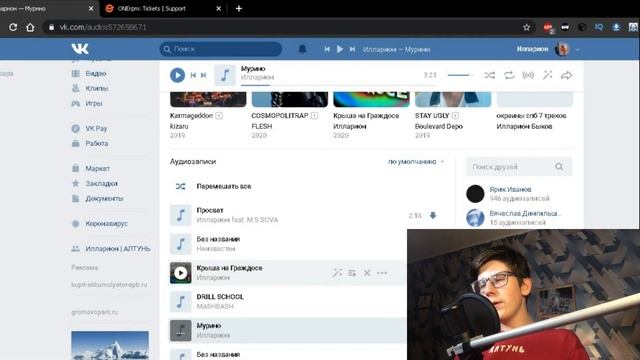Click the browser downloads arrow icon
640x360 pixels.
616,27
